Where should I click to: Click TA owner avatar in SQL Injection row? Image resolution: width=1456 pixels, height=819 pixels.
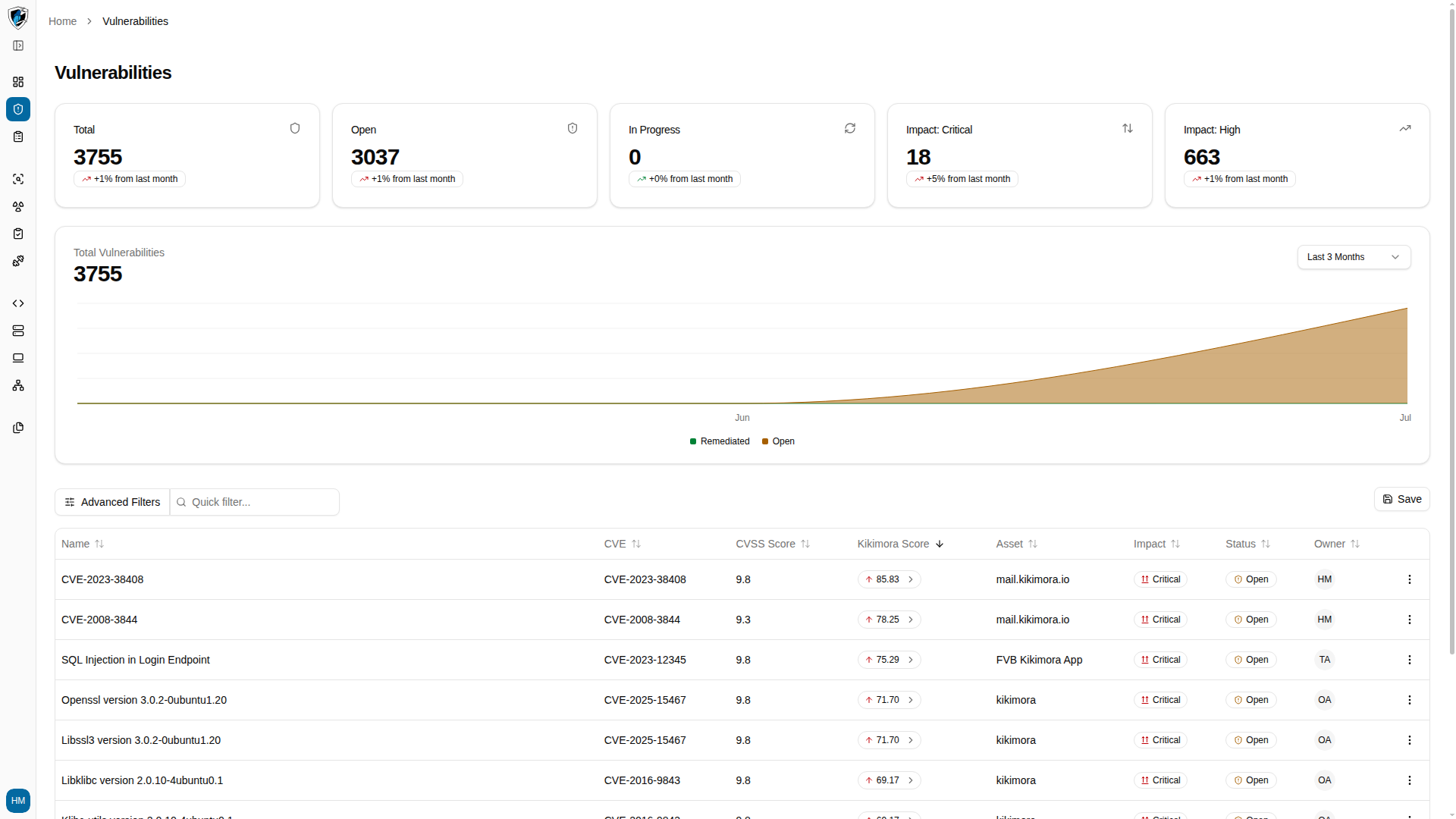click(x=1324, y=660)
